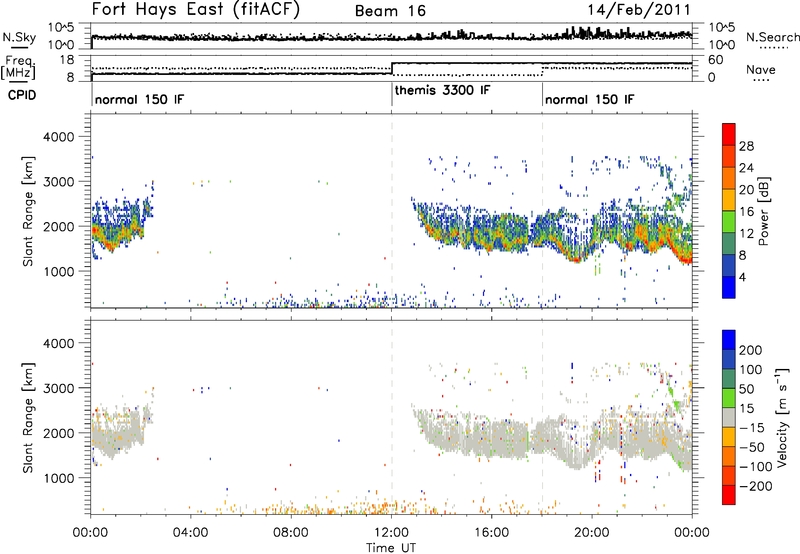Click the 'Time UT' axis title
800x554 pixels.
(391, 548)
